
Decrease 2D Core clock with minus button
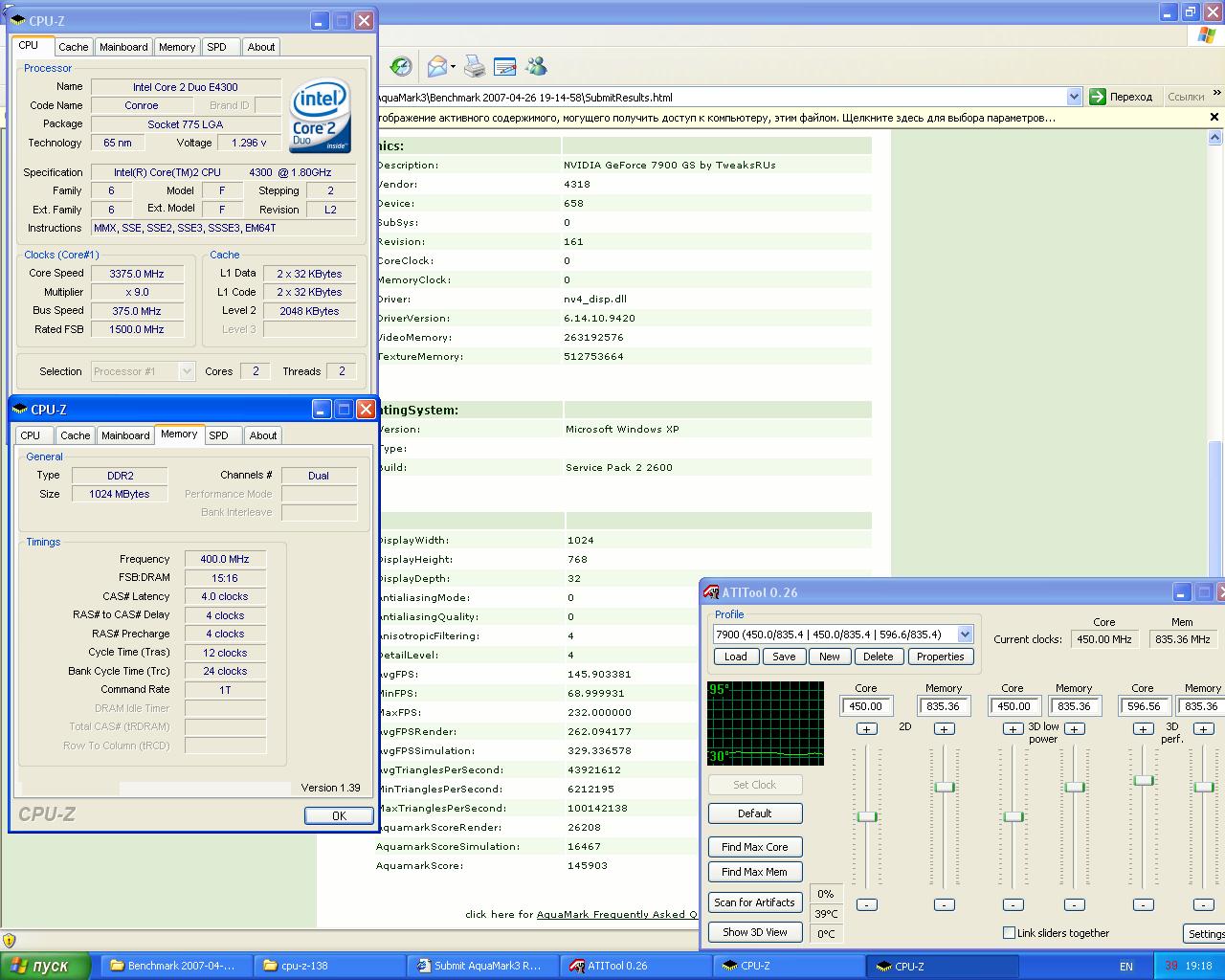(x=866, y=904)
